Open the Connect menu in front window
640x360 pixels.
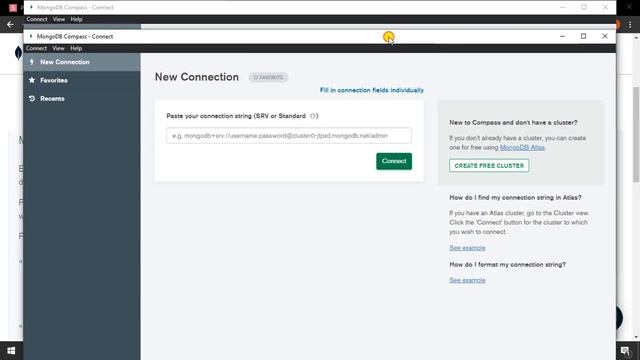[36, 48]
